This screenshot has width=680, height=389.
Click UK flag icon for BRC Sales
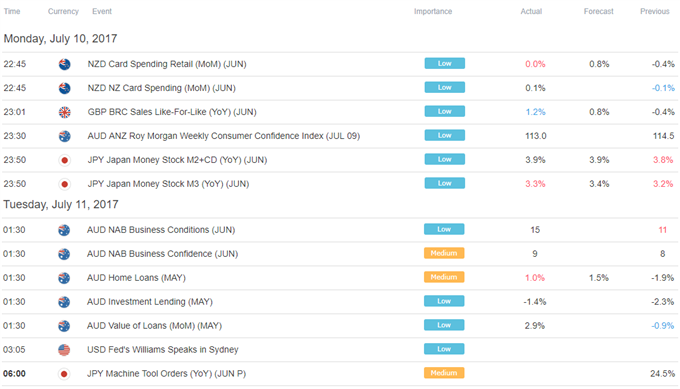pyautogui.click(x=65, y=112)
